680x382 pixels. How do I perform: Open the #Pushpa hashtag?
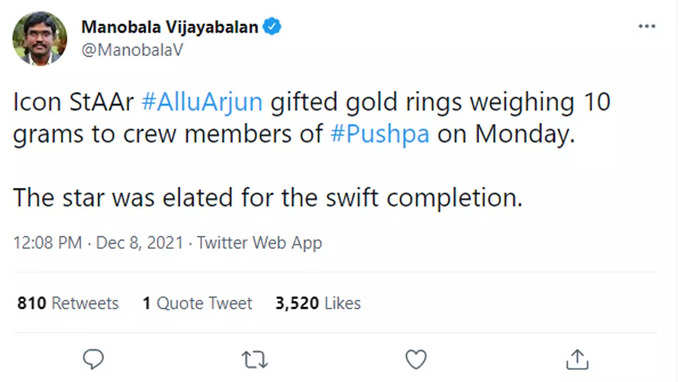tap(380, 134)
